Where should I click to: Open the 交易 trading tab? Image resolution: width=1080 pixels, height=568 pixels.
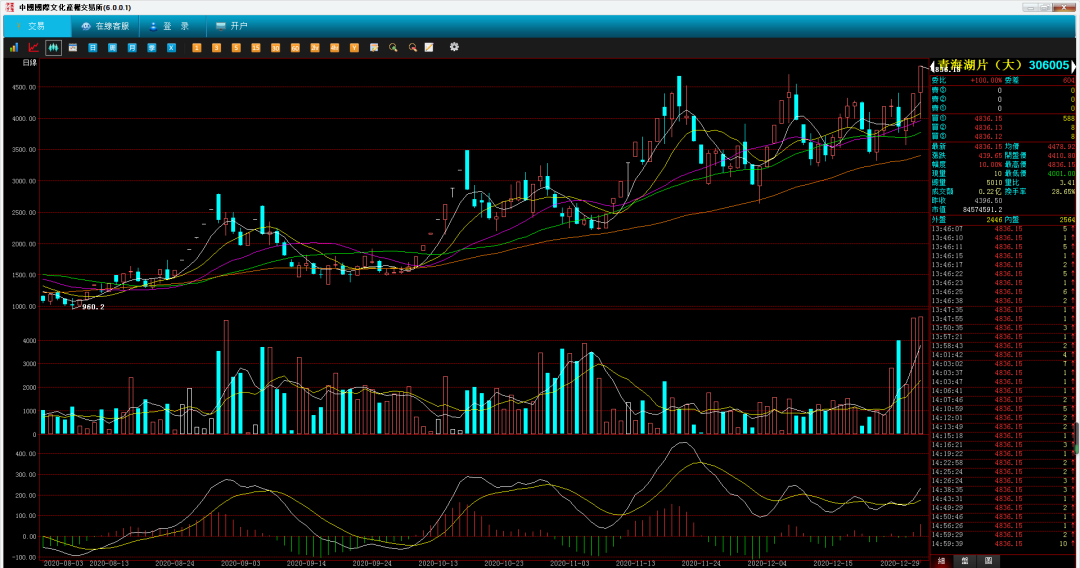(37, 26)
